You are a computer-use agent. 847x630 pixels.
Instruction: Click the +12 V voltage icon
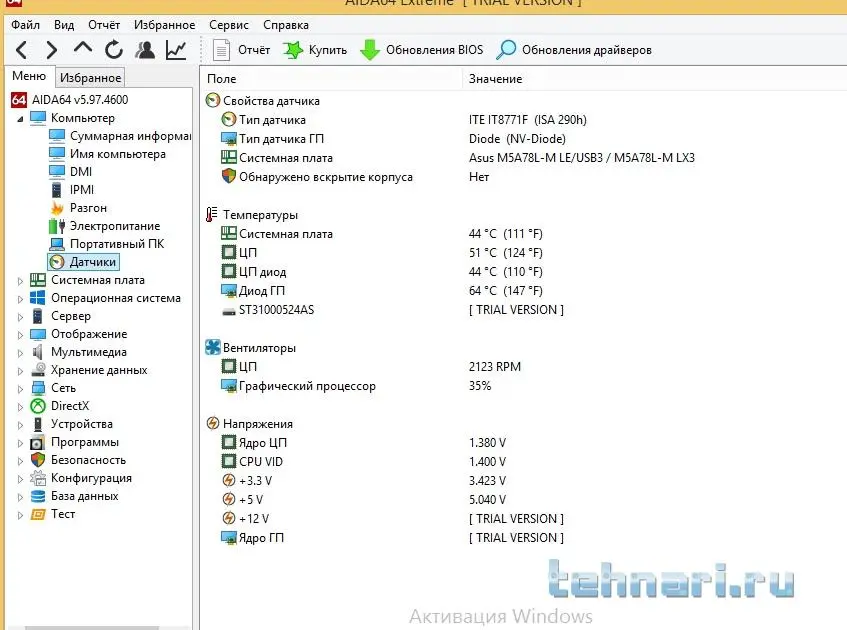point(229,519)
